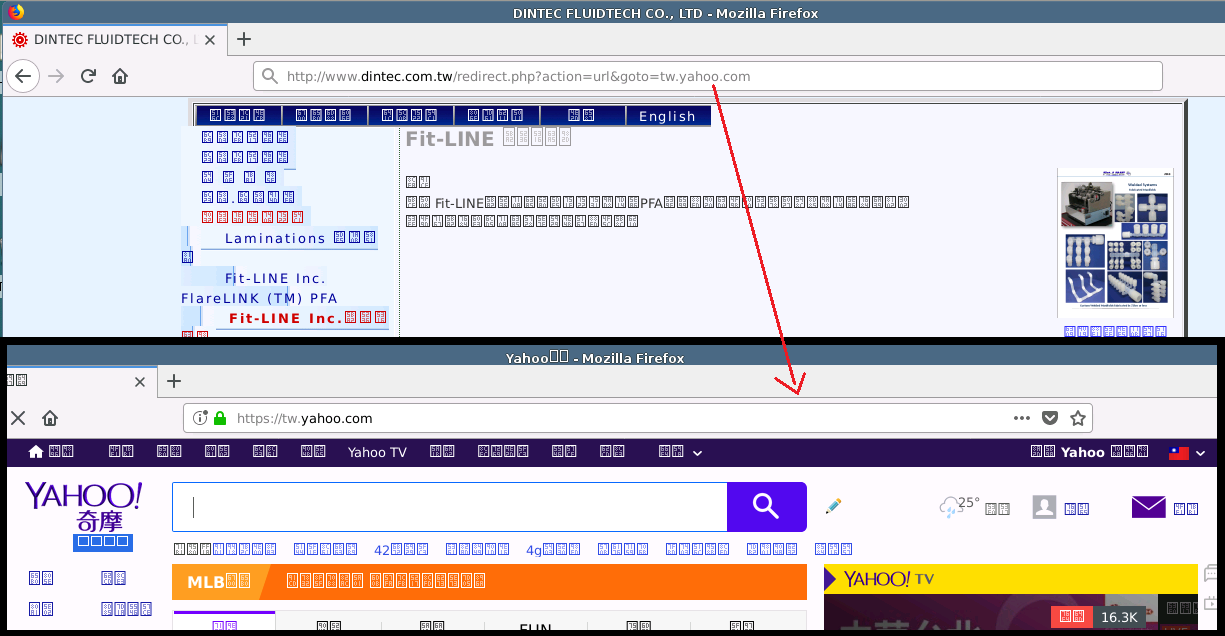Close the Yahoo browser tab

click(x=140, y=381)
